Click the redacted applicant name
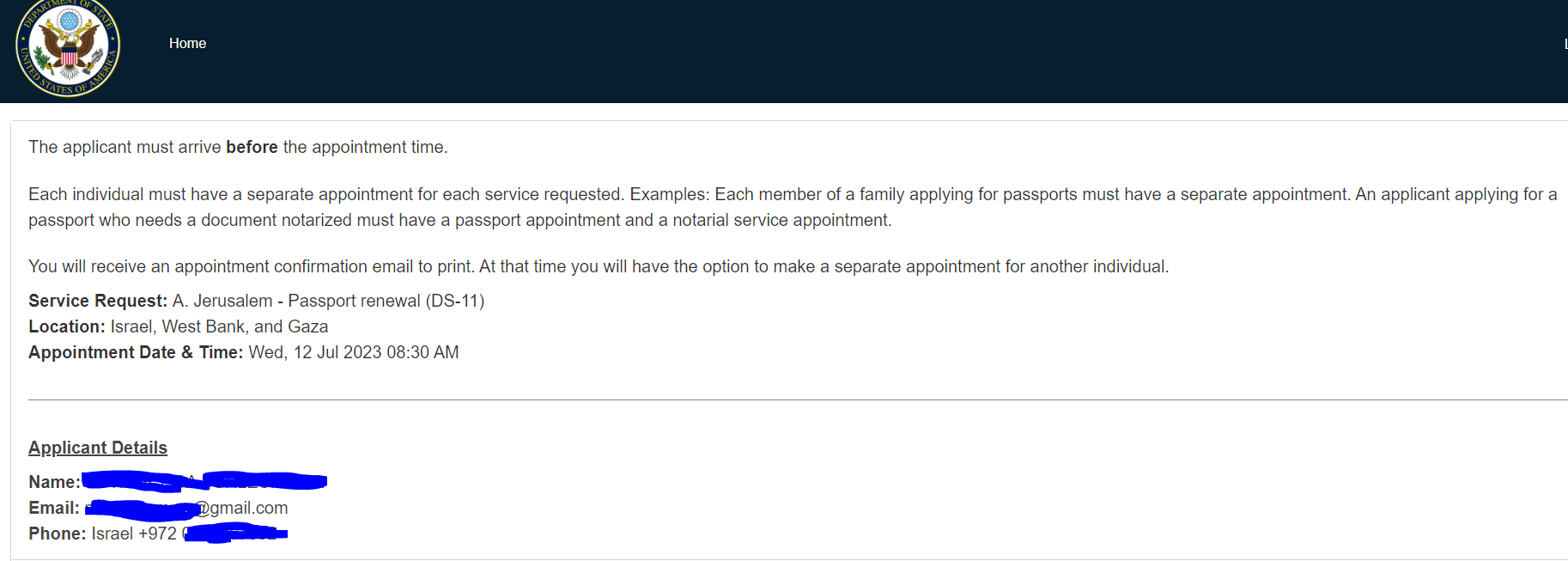The image size is (1568, 561). [204, 481]
